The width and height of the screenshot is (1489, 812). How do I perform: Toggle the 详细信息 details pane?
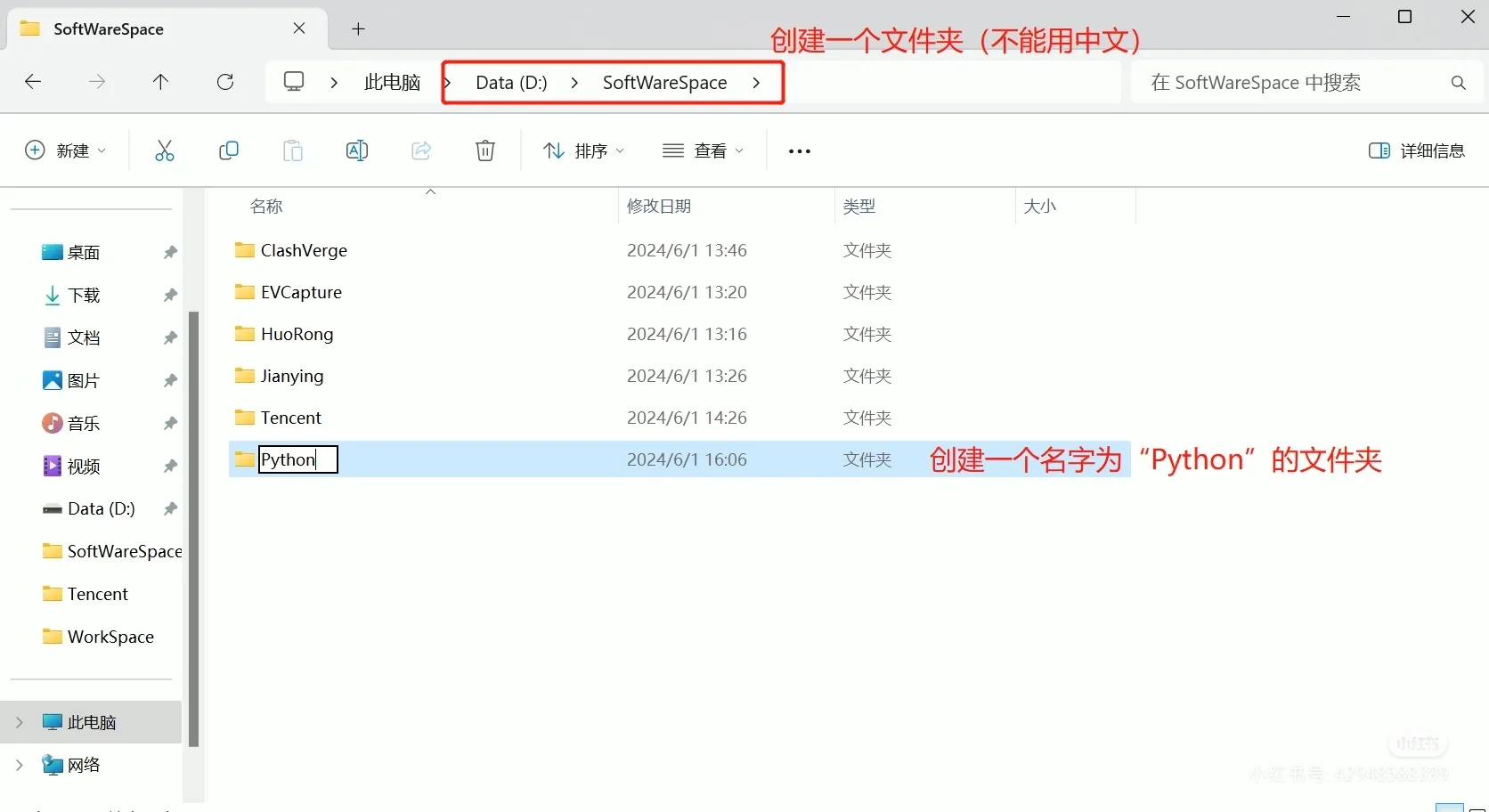1416,150
